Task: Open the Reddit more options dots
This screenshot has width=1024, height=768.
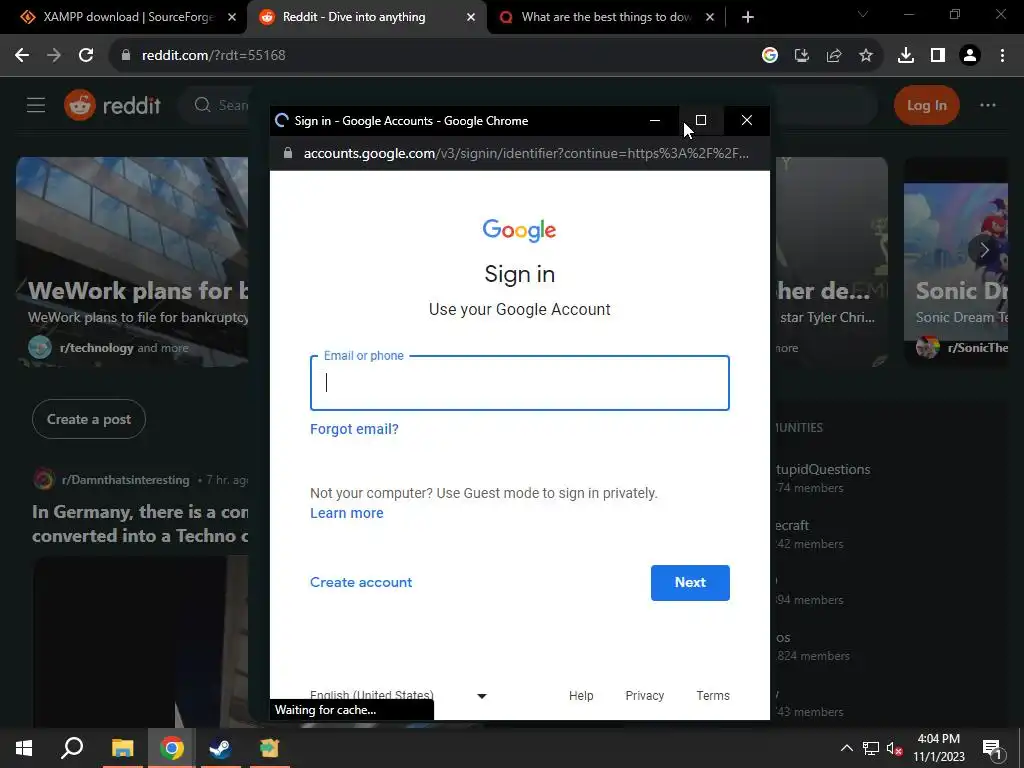Action: pos(987,105)
